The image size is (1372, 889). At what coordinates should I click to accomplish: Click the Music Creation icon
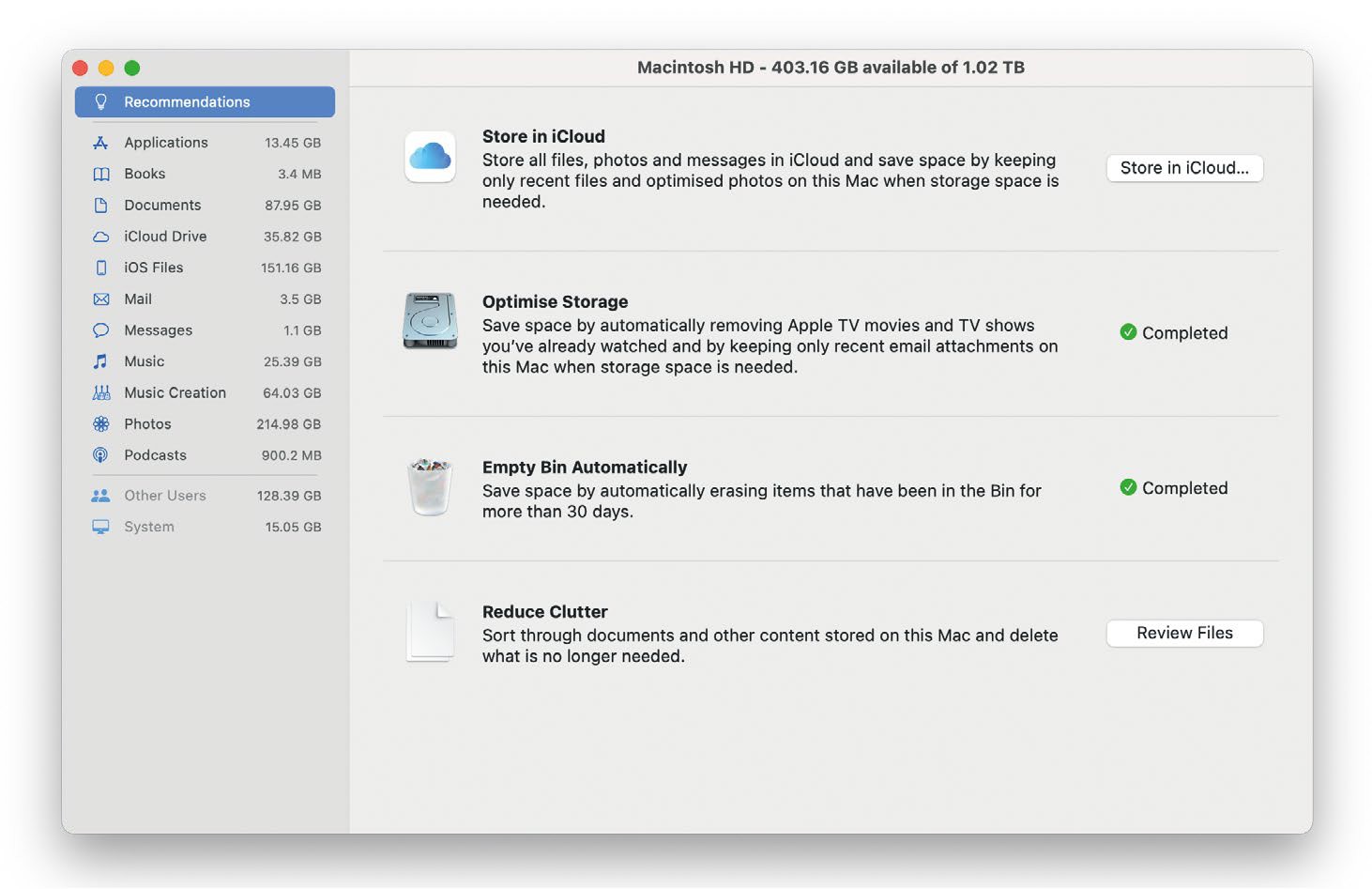pyautogui.click(x=101, y=392)
